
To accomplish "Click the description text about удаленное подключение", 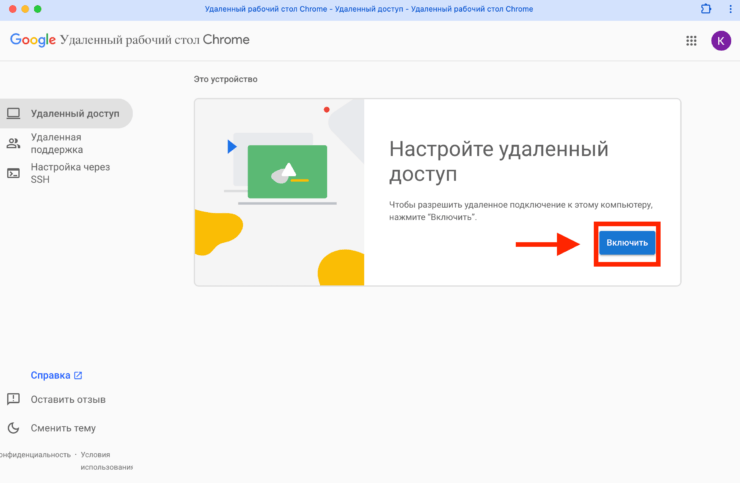I will (x=521, y=211).
